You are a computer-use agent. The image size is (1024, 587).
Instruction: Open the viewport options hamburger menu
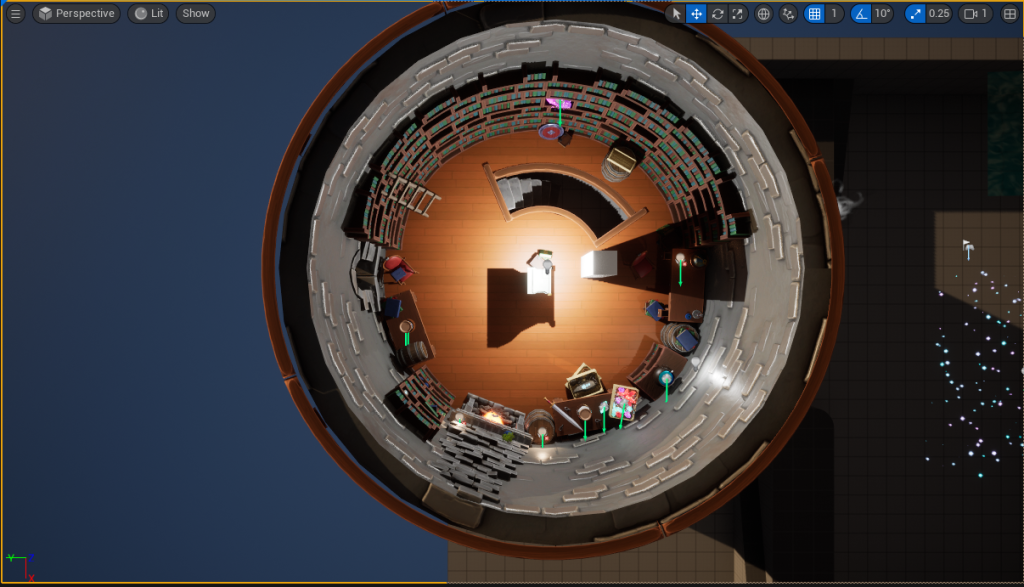[15, 14]
